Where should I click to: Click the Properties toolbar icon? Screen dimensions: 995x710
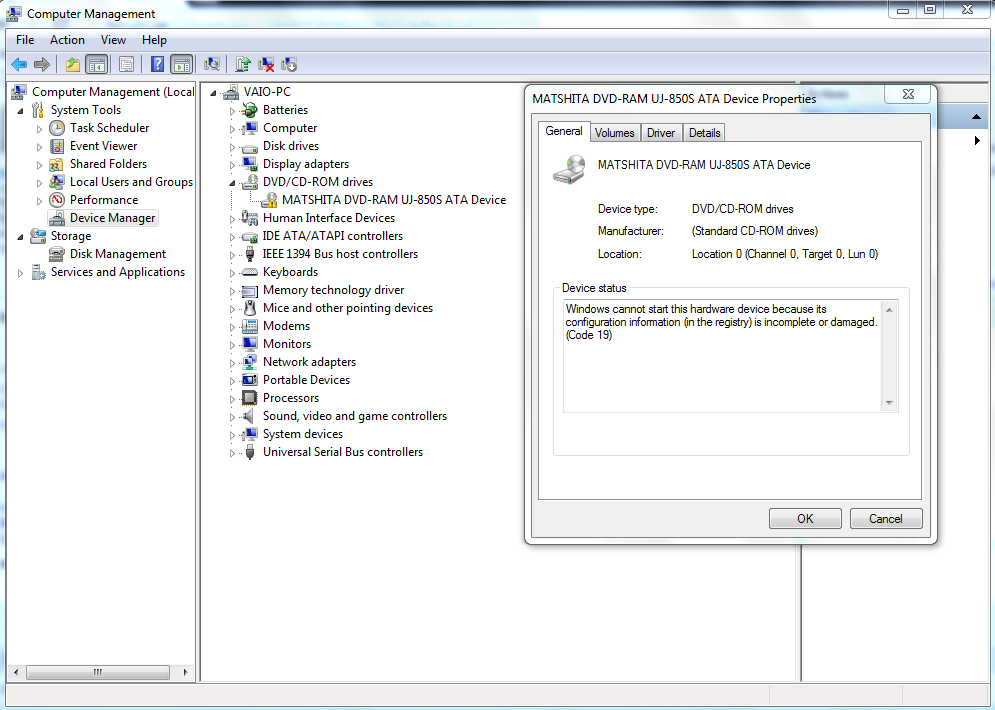point(126,64)
